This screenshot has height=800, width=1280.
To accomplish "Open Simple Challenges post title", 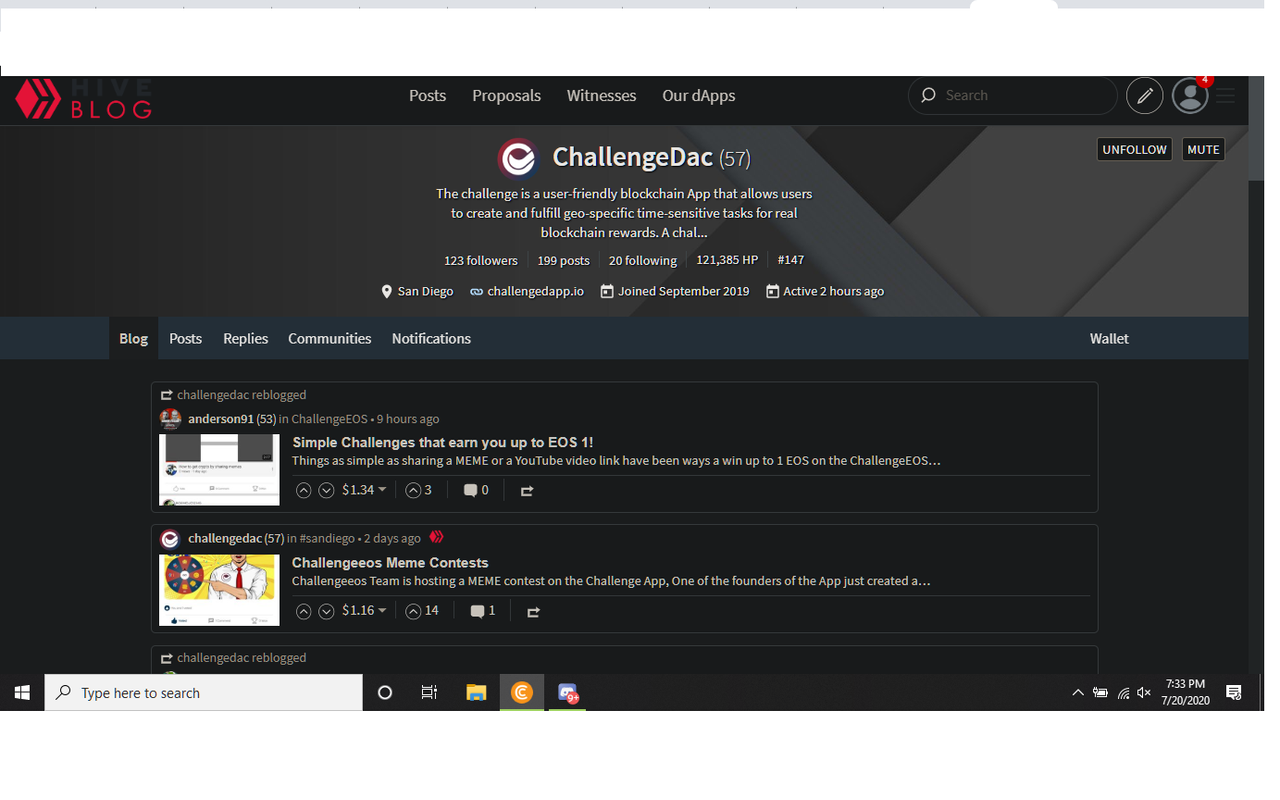I will (443, 442).
